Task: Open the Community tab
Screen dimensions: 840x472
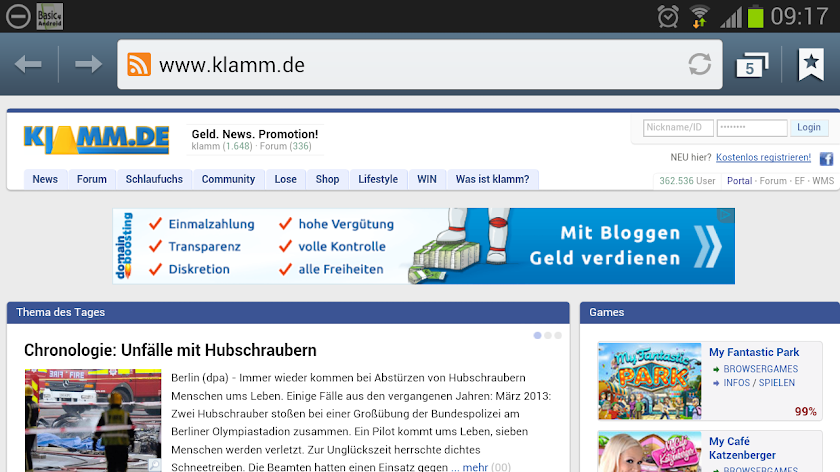Action: (x=228, y=179)
